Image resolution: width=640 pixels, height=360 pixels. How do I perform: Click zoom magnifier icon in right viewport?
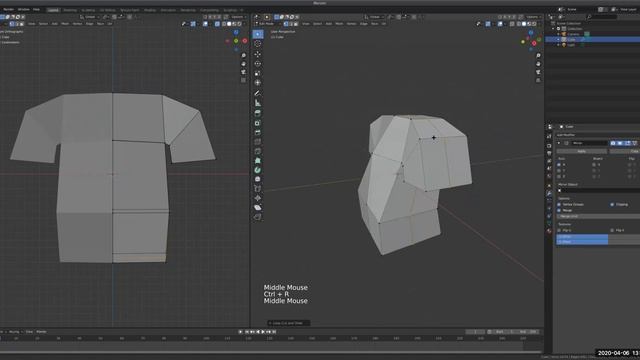[538, 56]
